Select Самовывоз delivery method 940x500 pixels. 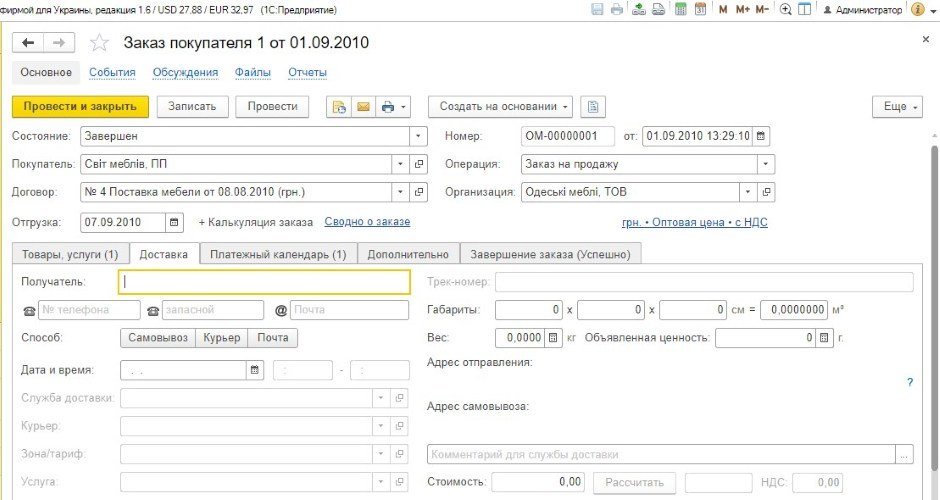[x=158, y=338]
